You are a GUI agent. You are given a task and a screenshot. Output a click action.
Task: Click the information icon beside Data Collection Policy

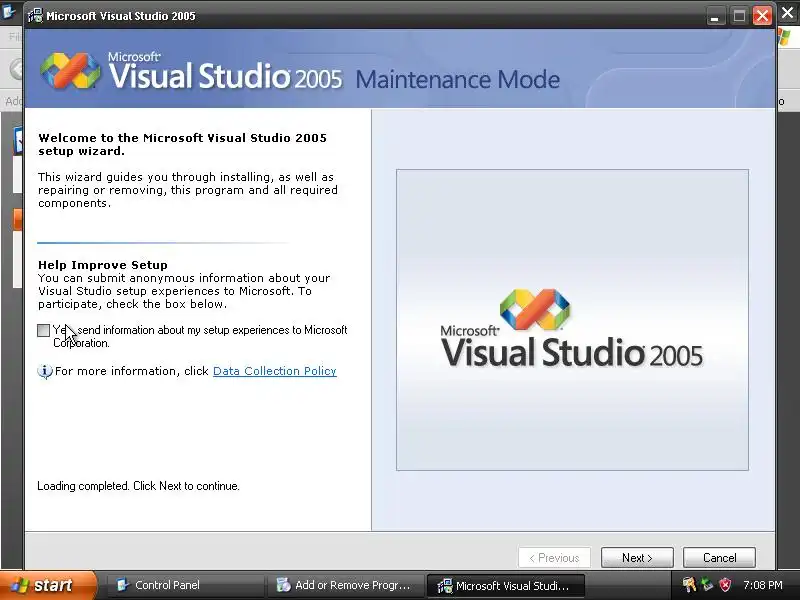(45, 371)
